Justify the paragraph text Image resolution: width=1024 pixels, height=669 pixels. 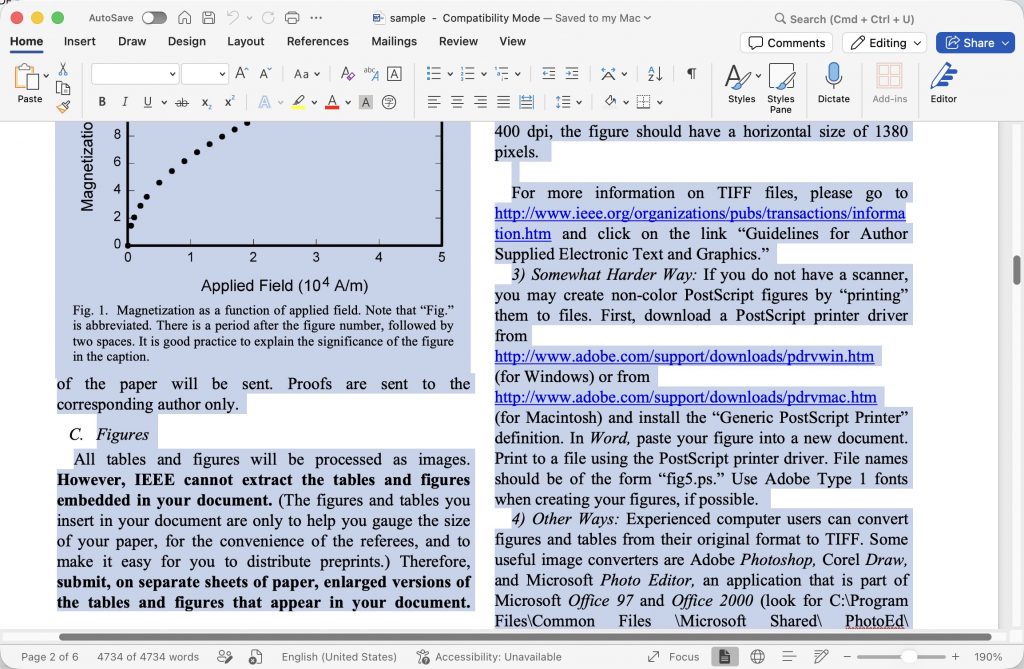(503, 103)
